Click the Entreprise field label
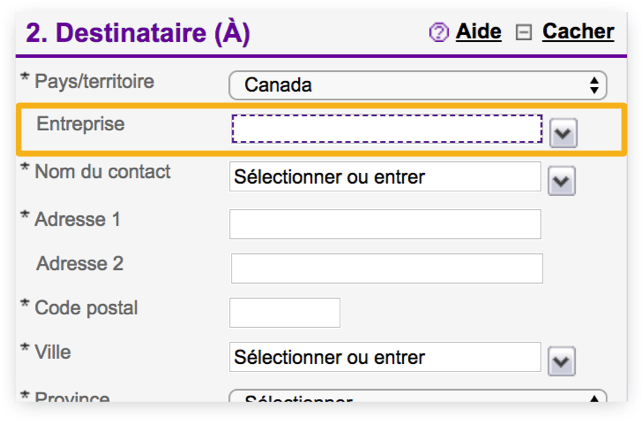 pyautogui.click(x=80, y=124)
